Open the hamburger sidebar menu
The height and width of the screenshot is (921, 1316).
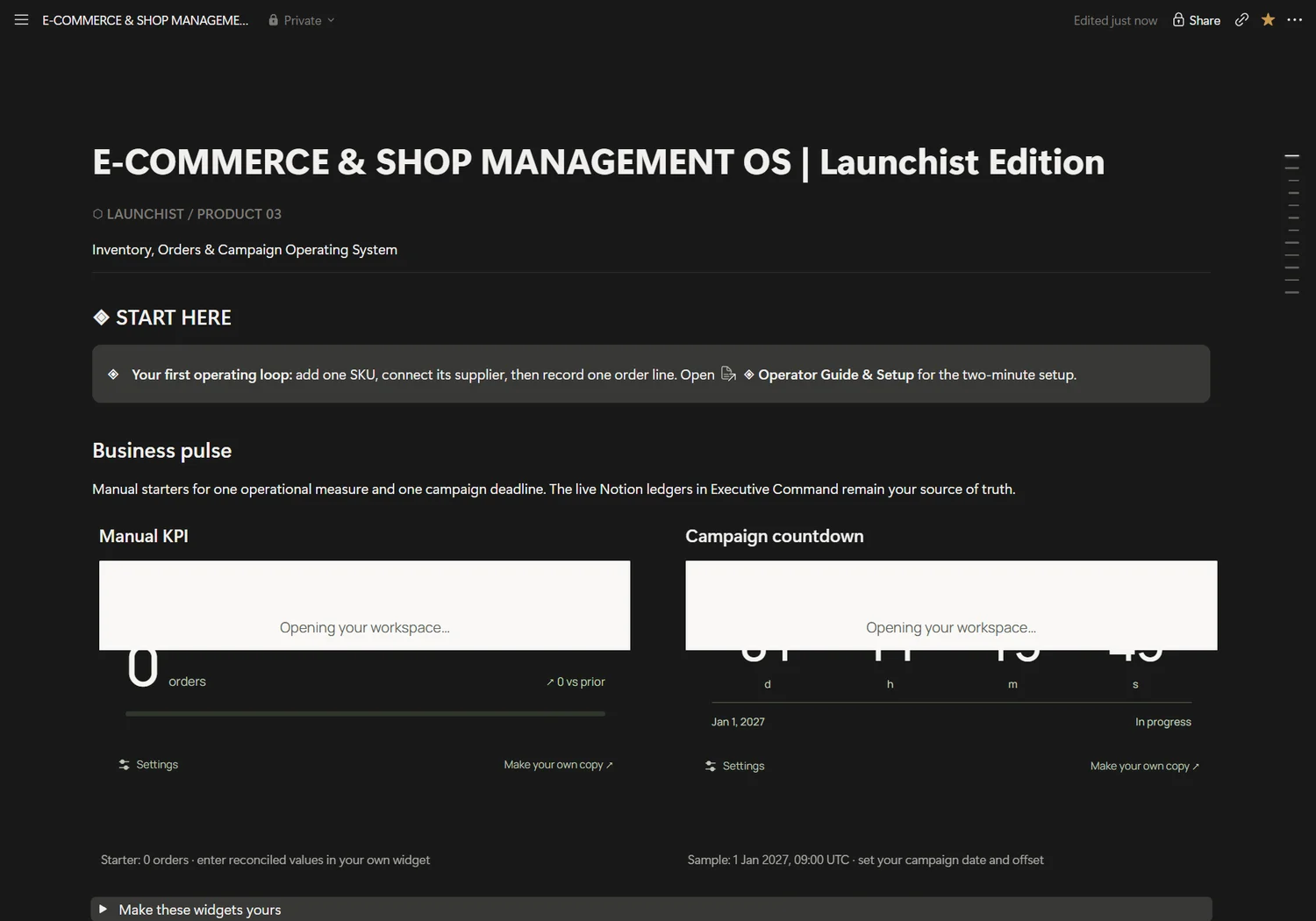pos(21,19)
